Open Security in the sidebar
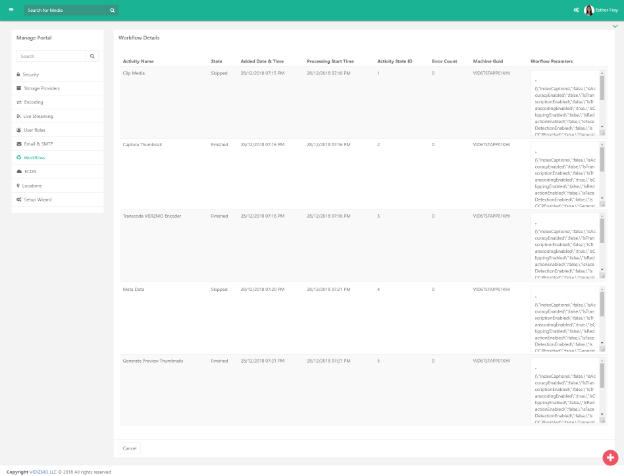 pyautogui.click(x=31, y=75)
